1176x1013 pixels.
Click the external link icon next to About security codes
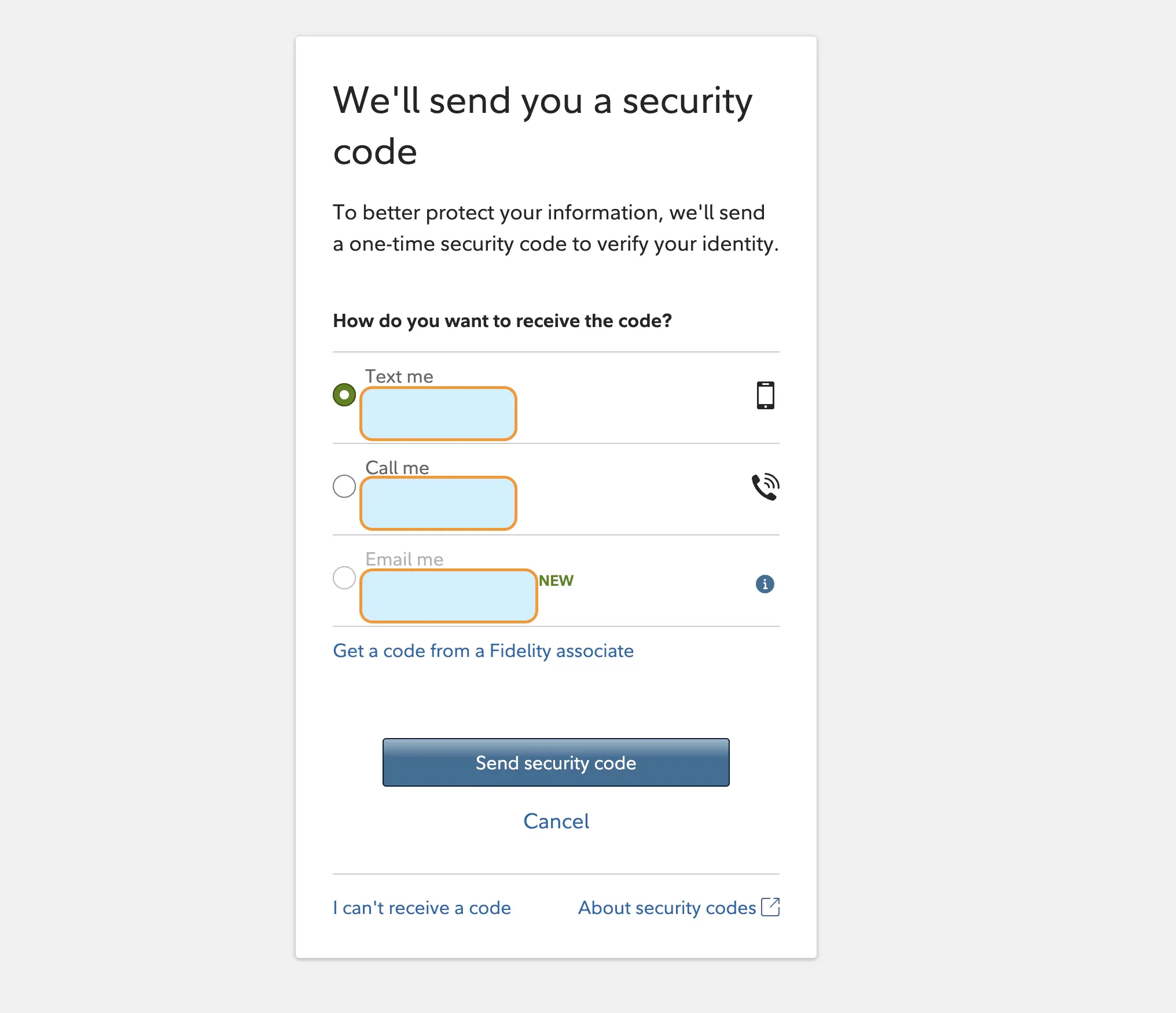click(771, 907)
